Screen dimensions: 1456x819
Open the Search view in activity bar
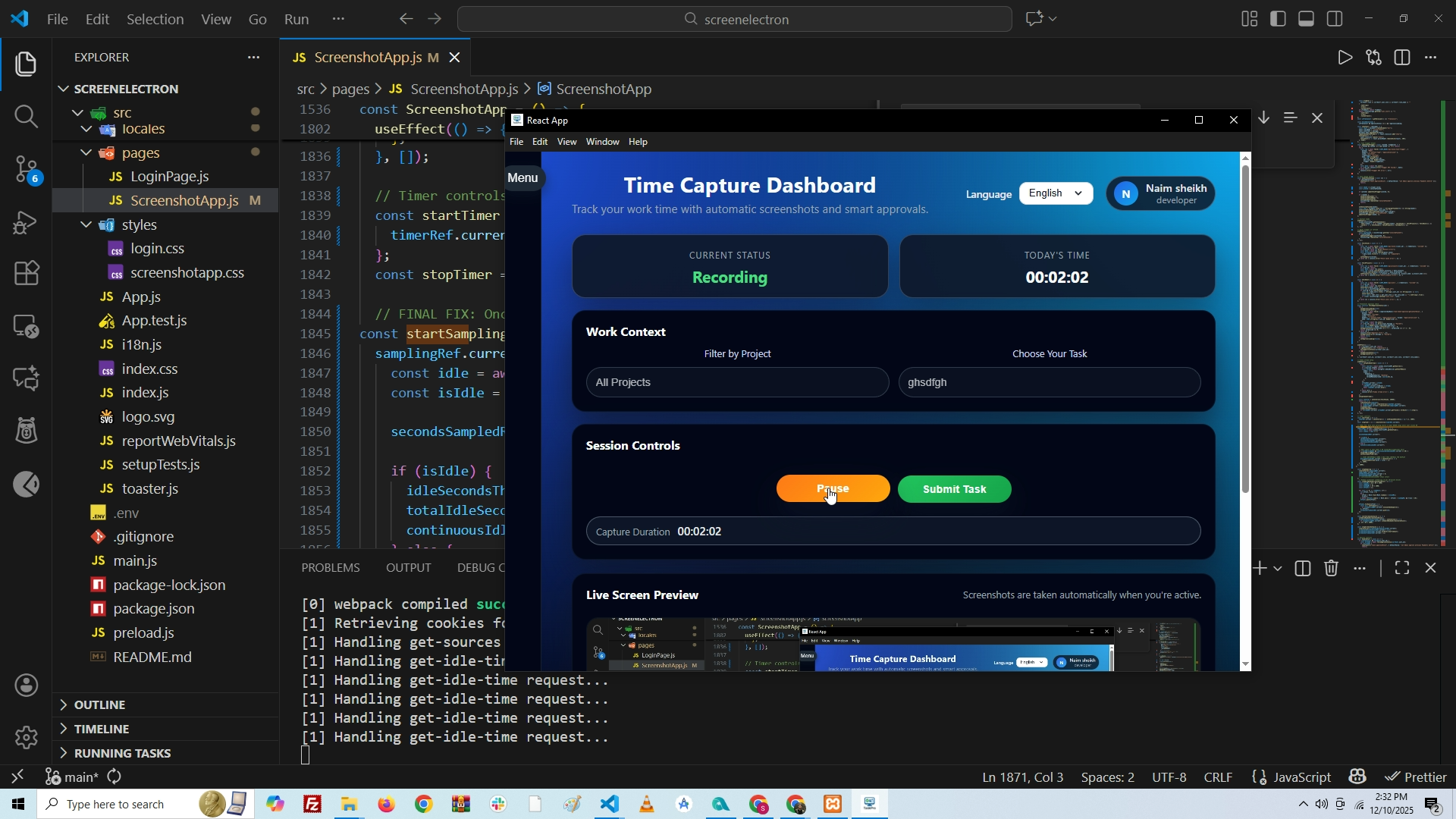pyautogui.click(x=26, y=116)
